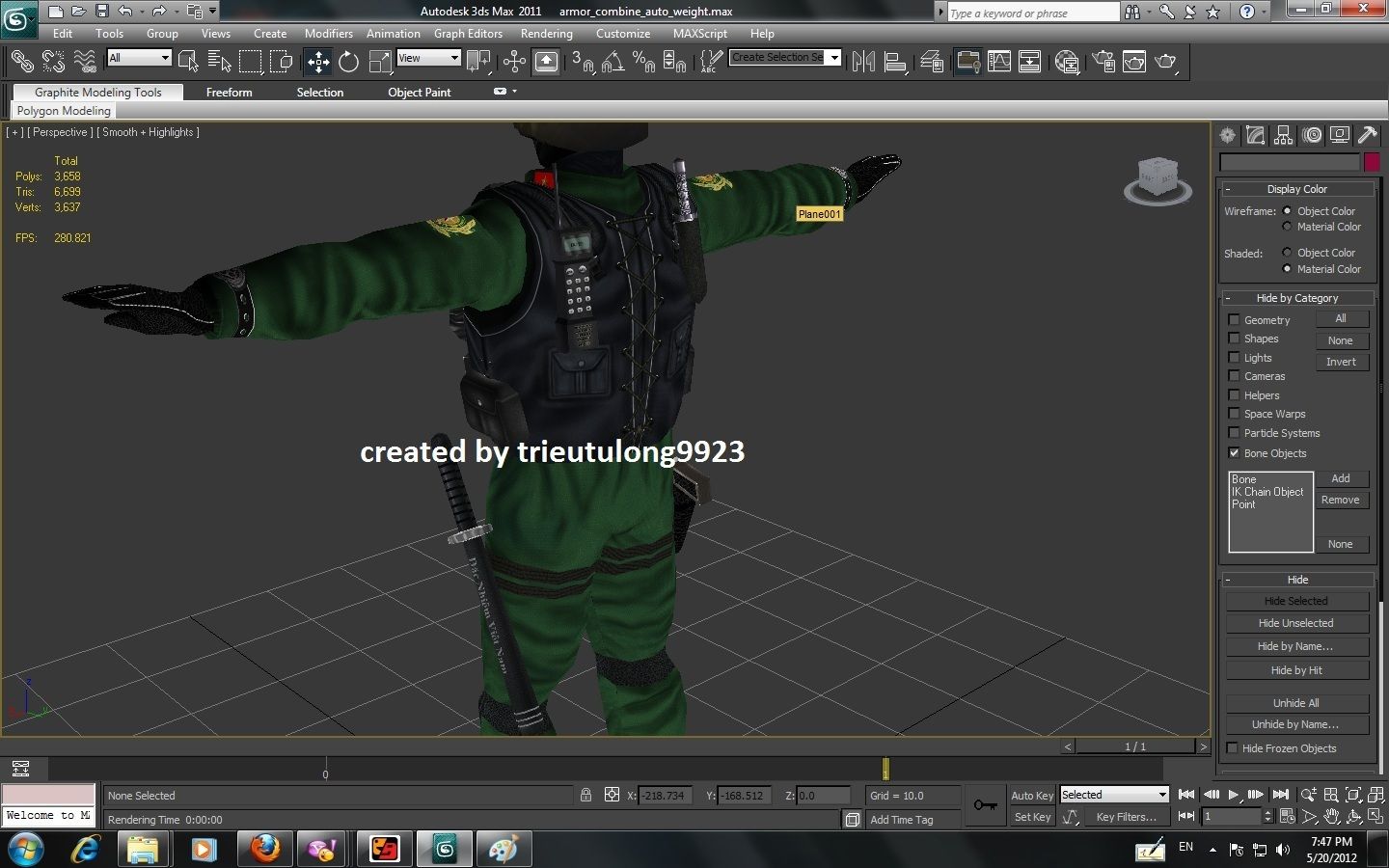Screen dimensions: 1389x868
Task: Click the Unlink Selection icon
Action: [x=53, y=62]
